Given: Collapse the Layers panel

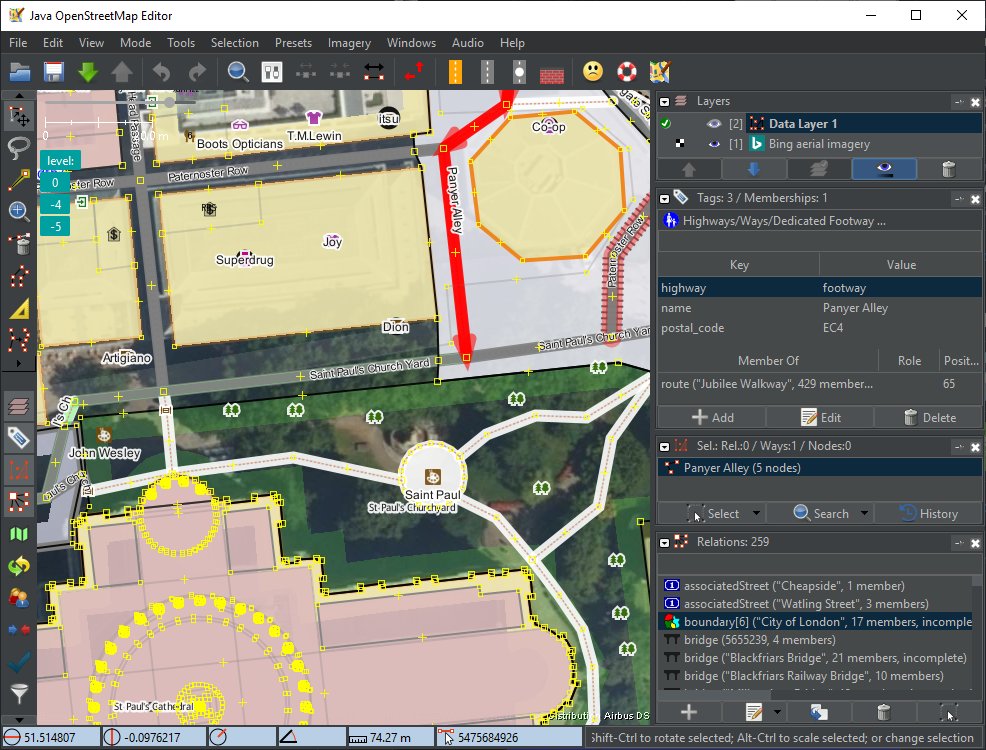Looking at the screenshot, I should pyautogui.click(x=665, y=101).
